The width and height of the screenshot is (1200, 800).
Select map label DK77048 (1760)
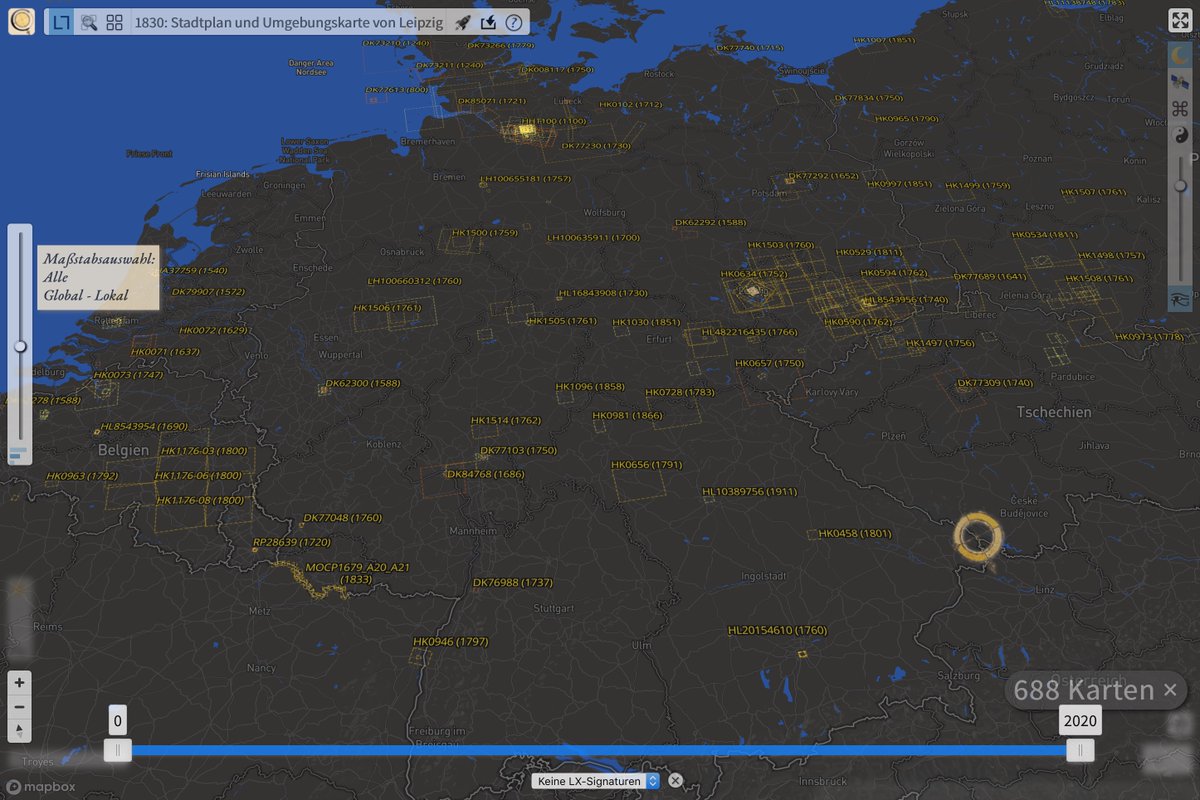[342, 518]
